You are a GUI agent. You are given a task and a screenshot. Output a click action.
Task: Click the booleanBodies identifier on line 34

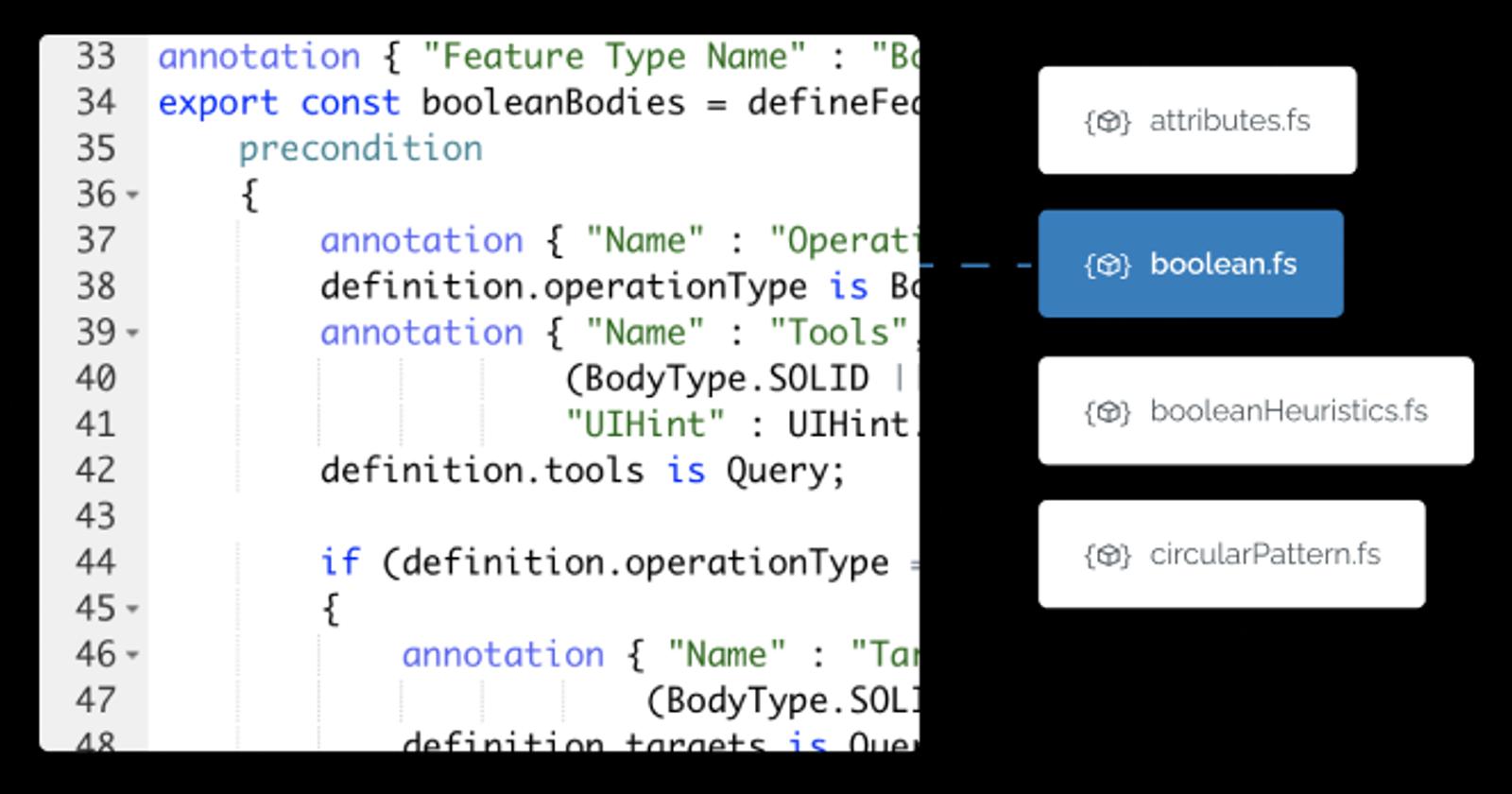pos(553,103)
